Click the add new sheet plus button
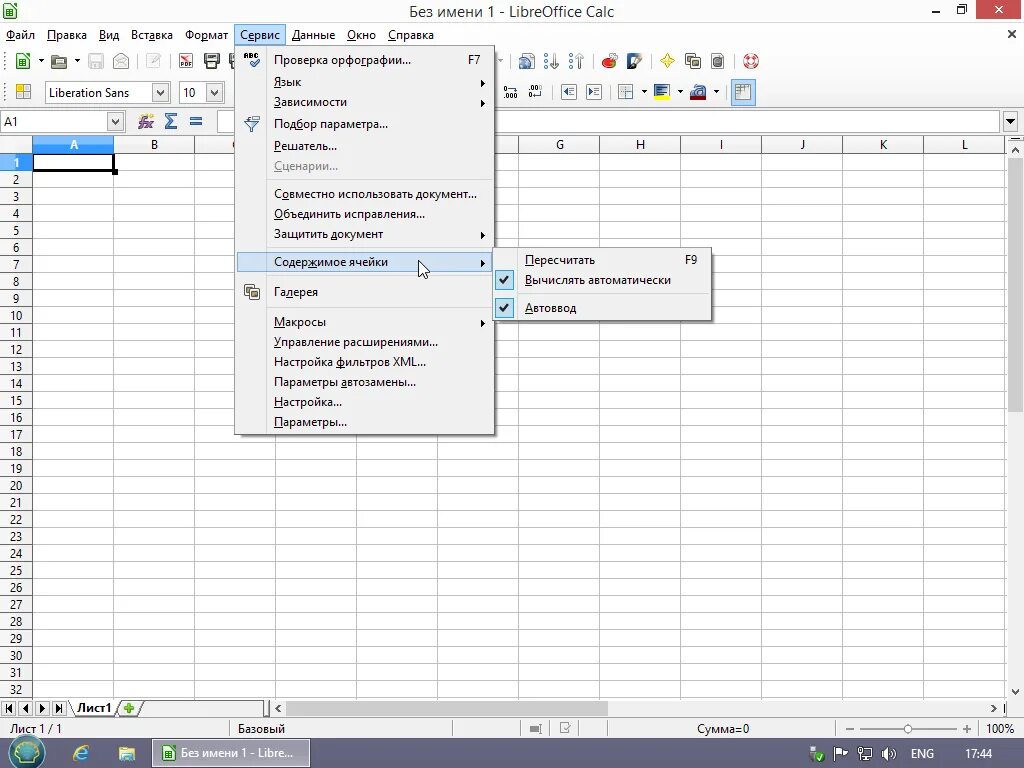1024x768 pixels. (129, 708)
